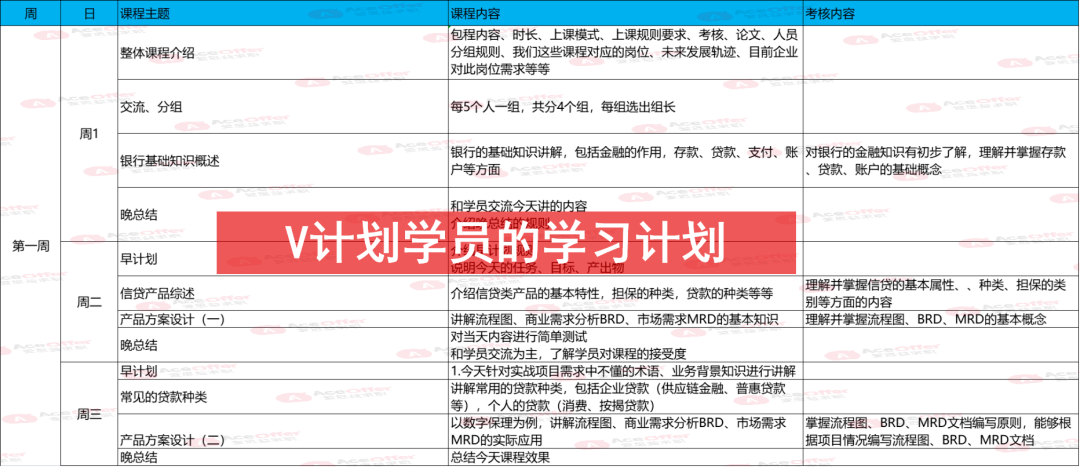The image size is (1080, 467).
Task: Click the topic cell '银行基础知识概述'
Action: coord(282,160)
